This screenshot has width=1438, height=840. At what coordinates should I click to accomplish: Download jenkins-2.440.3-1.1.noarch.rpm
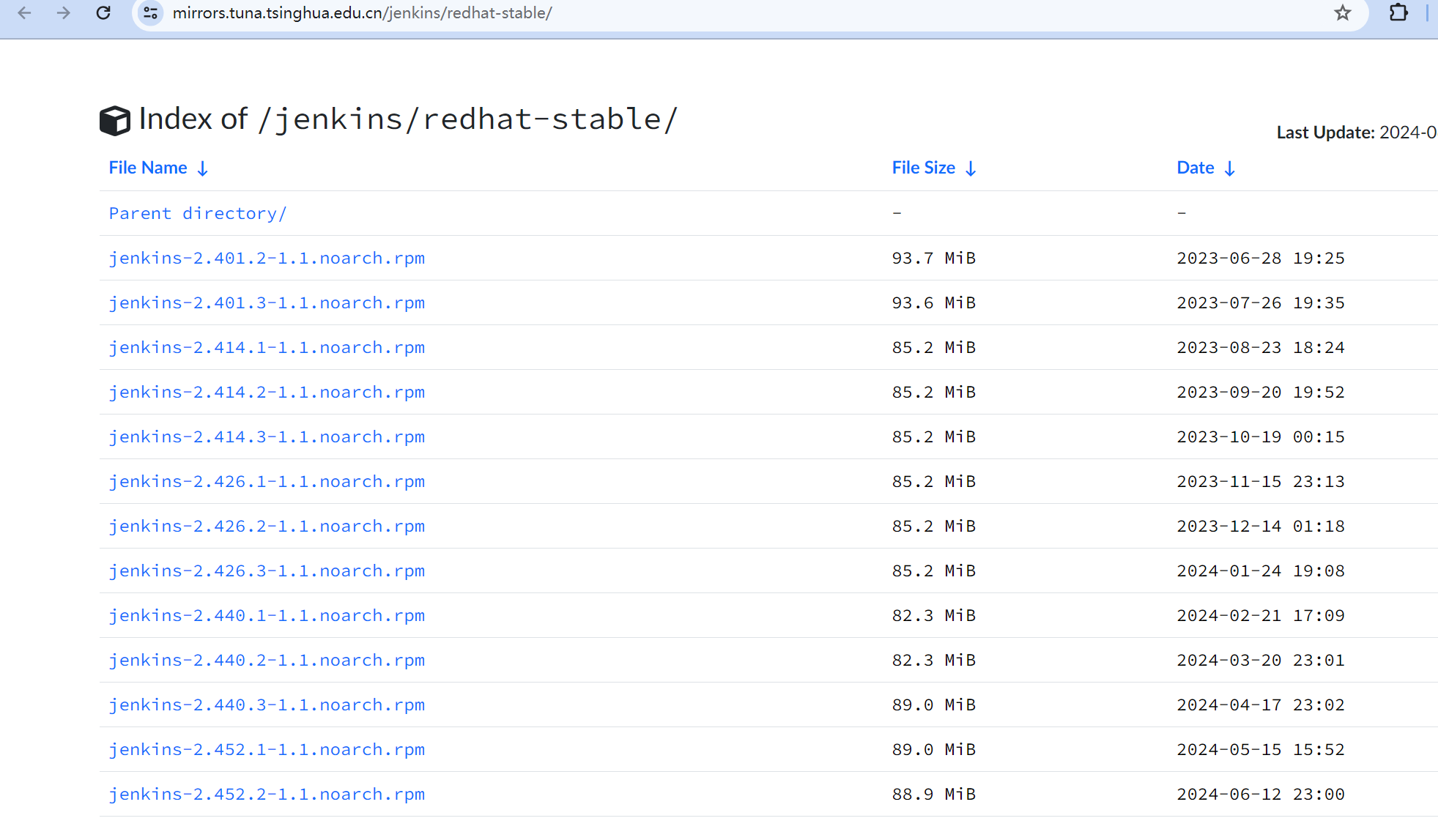[267, 705]
